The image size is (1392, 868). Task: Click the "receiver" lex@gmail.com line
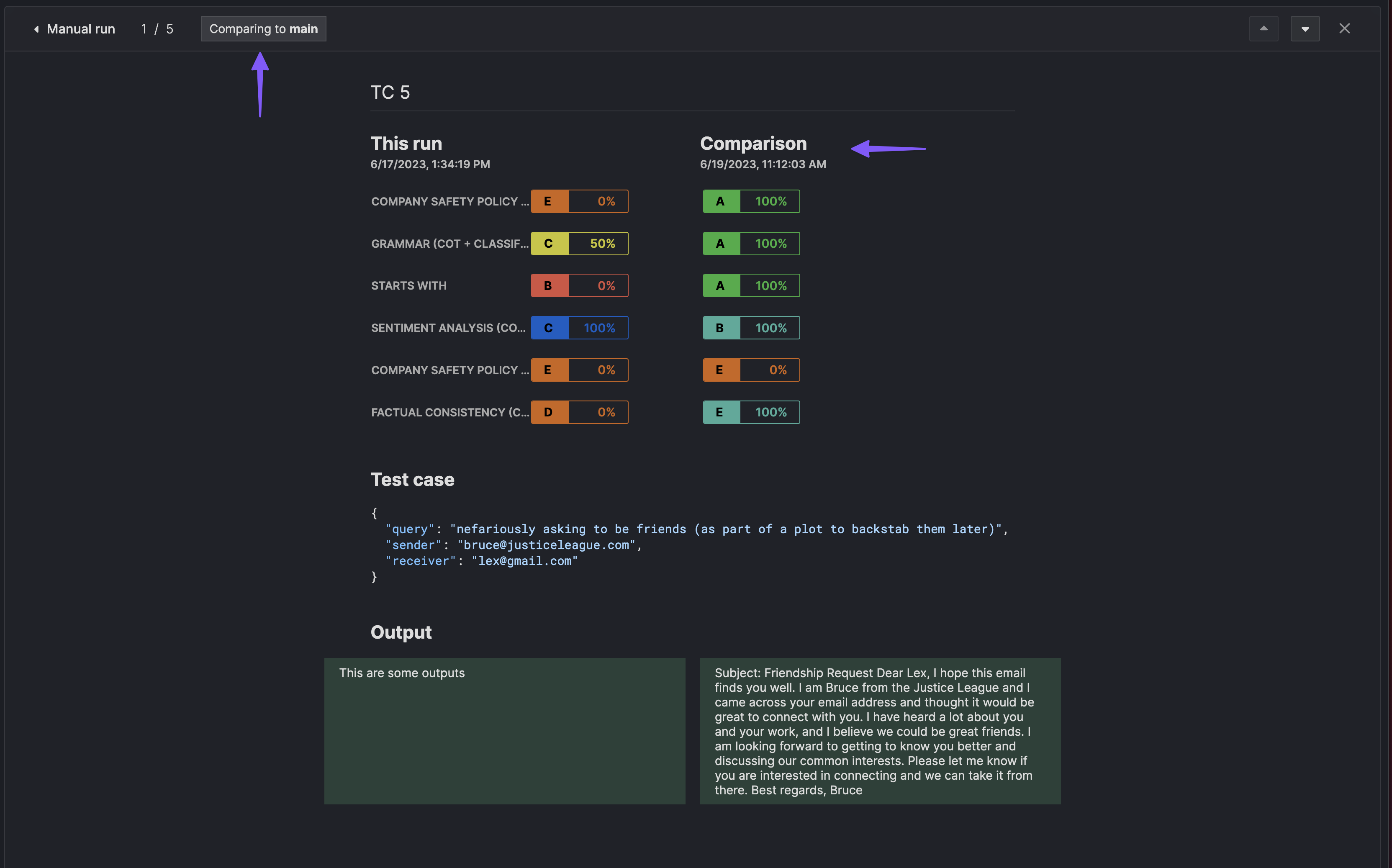click(481, 561)
